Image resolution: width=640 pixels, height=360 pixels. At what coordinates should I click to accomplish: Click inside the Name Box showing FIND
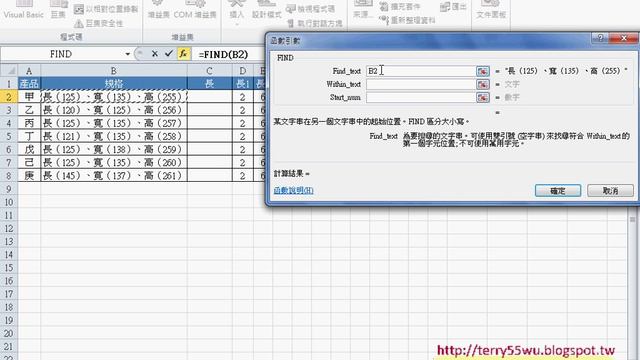coord(61,54)
